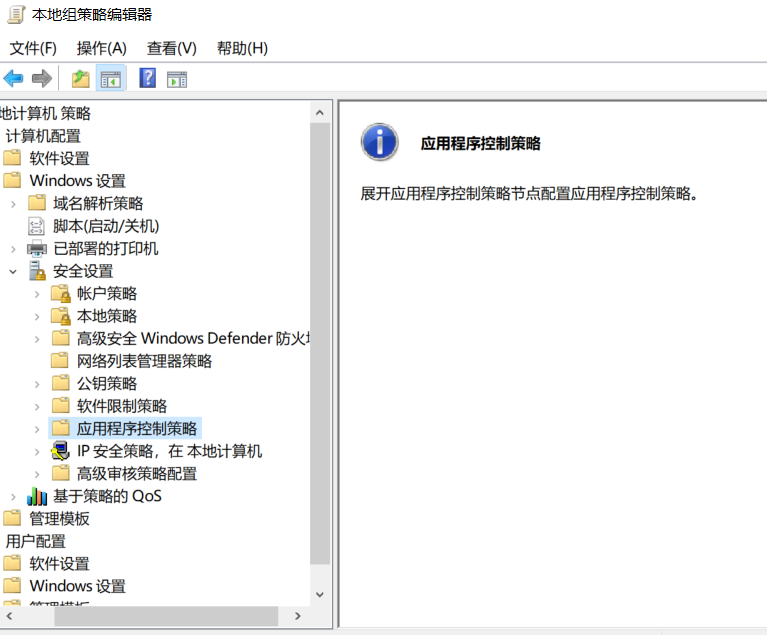
Task: Open the 查看(V) menu
Action: click(x=171, y=48)
